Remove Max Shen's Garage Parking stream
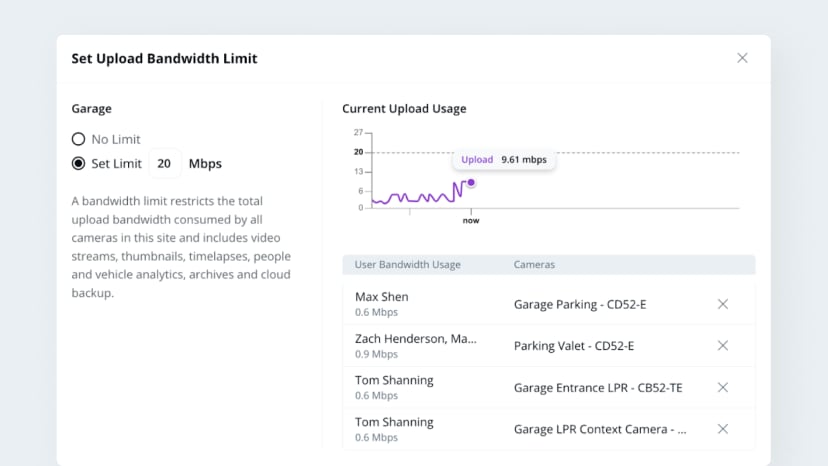 pyautogui.click(x=723, y=304)
